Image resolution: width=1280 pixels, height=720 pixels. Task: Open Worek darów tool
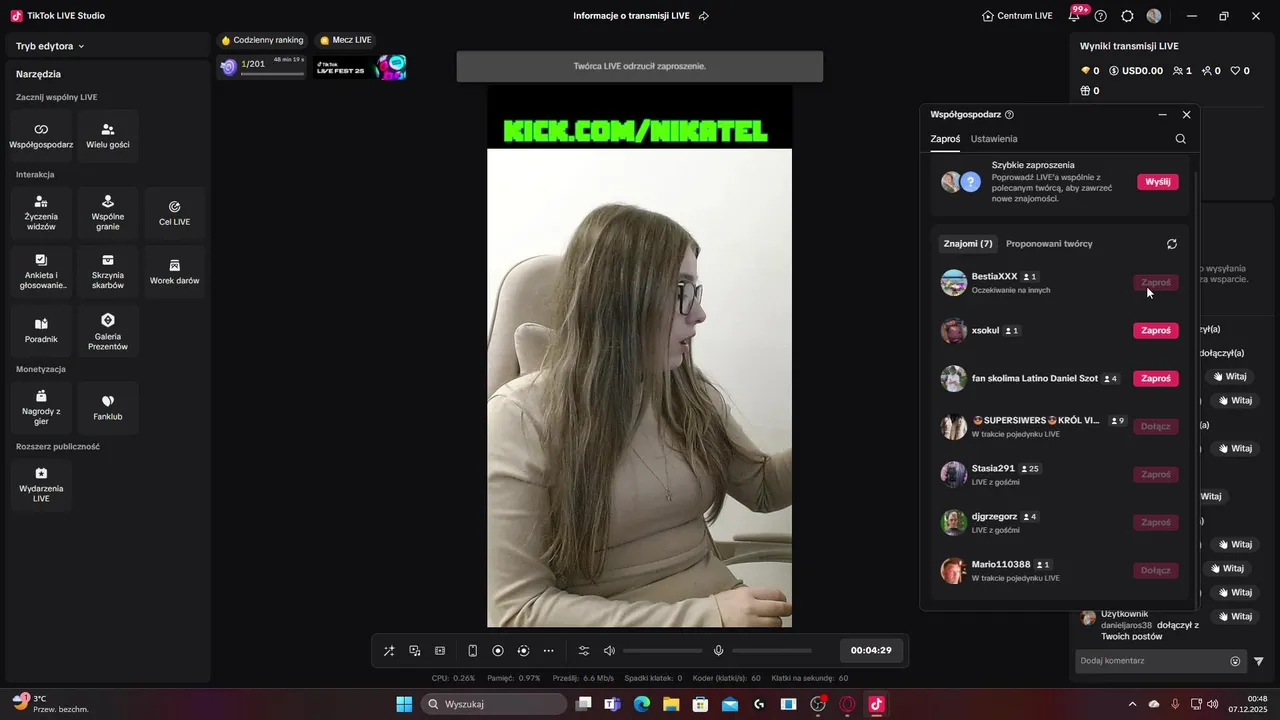tap(174, 272)
